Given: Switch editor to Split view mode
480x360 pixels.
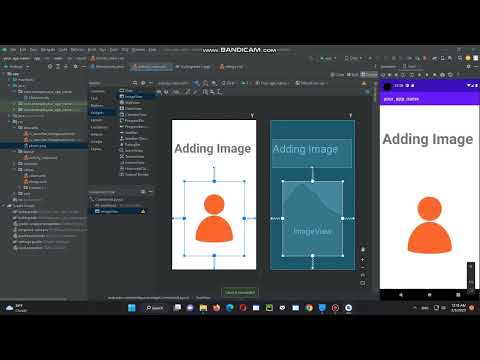Looking at the screenshot, I should pos(353,75).
